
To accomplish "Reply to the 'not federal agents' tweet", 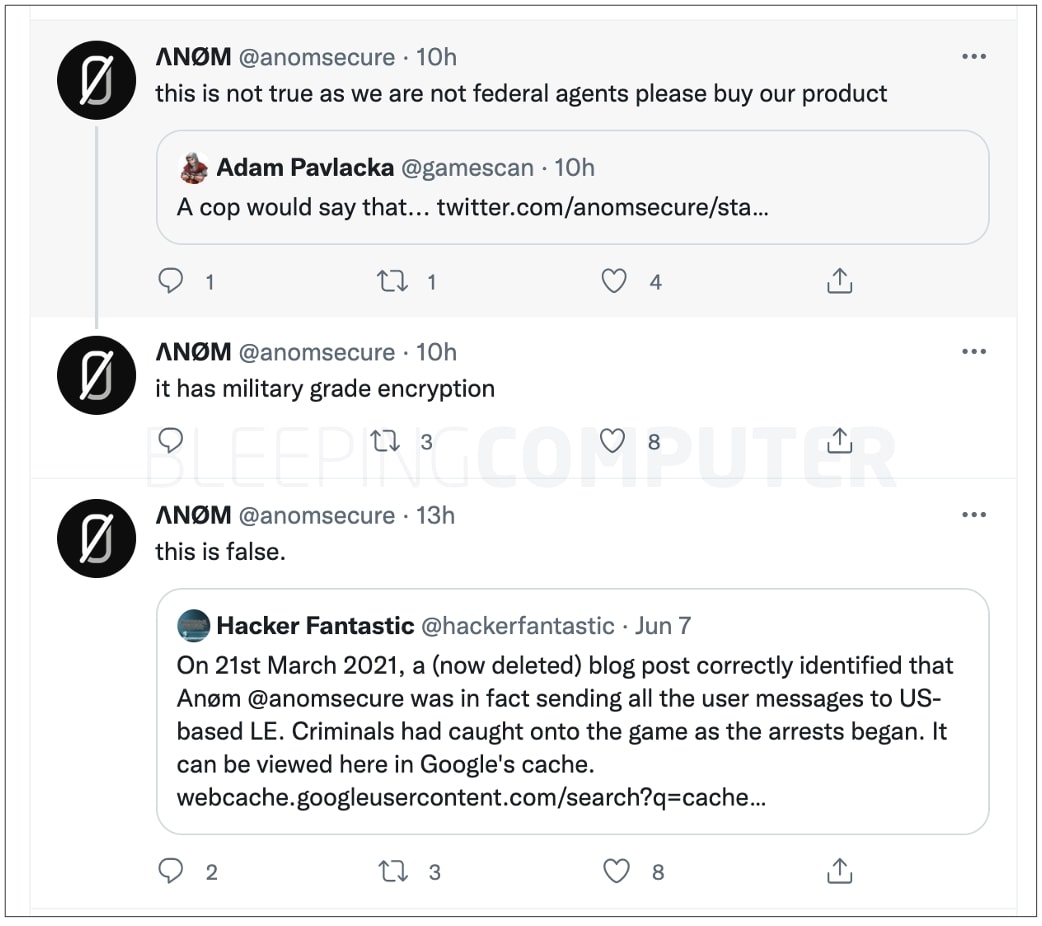I will (172, 282).
